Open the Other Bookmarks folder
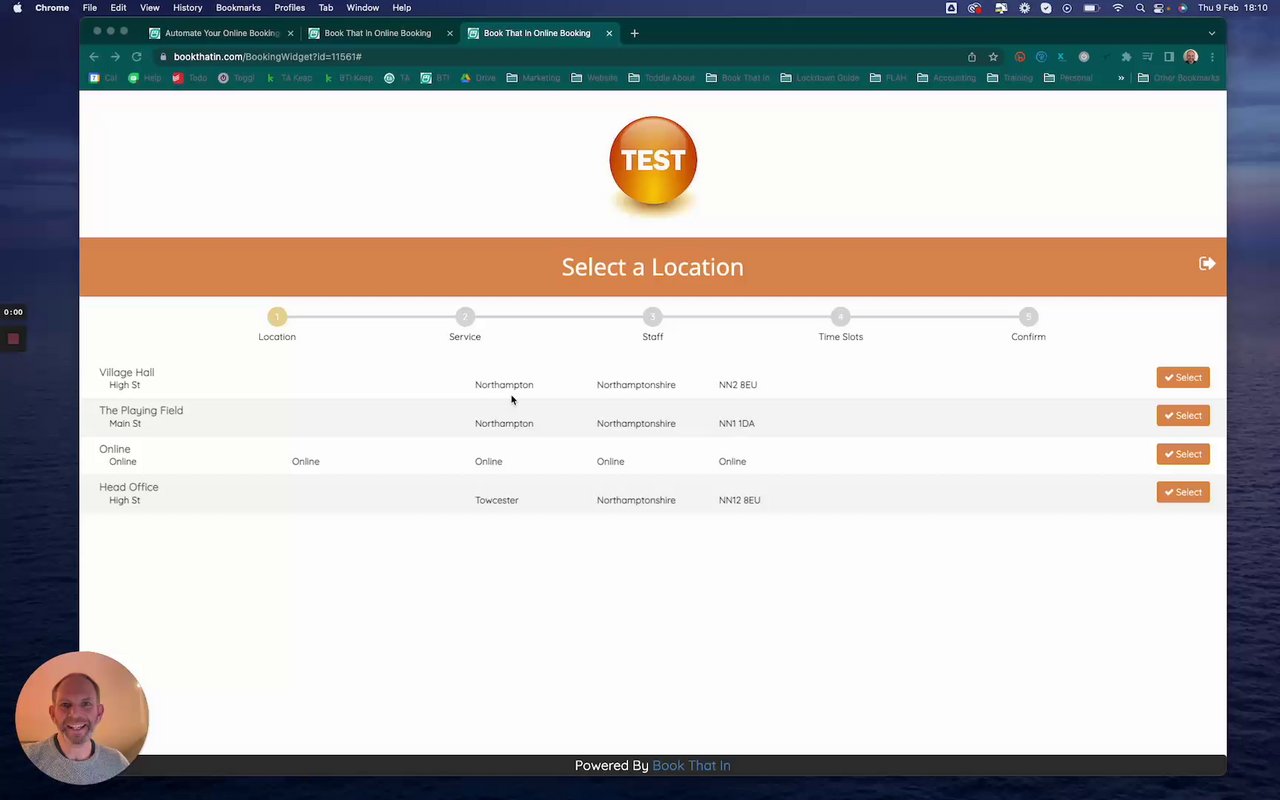Viewport: 1280px width, 800px height. [1179, 78]
